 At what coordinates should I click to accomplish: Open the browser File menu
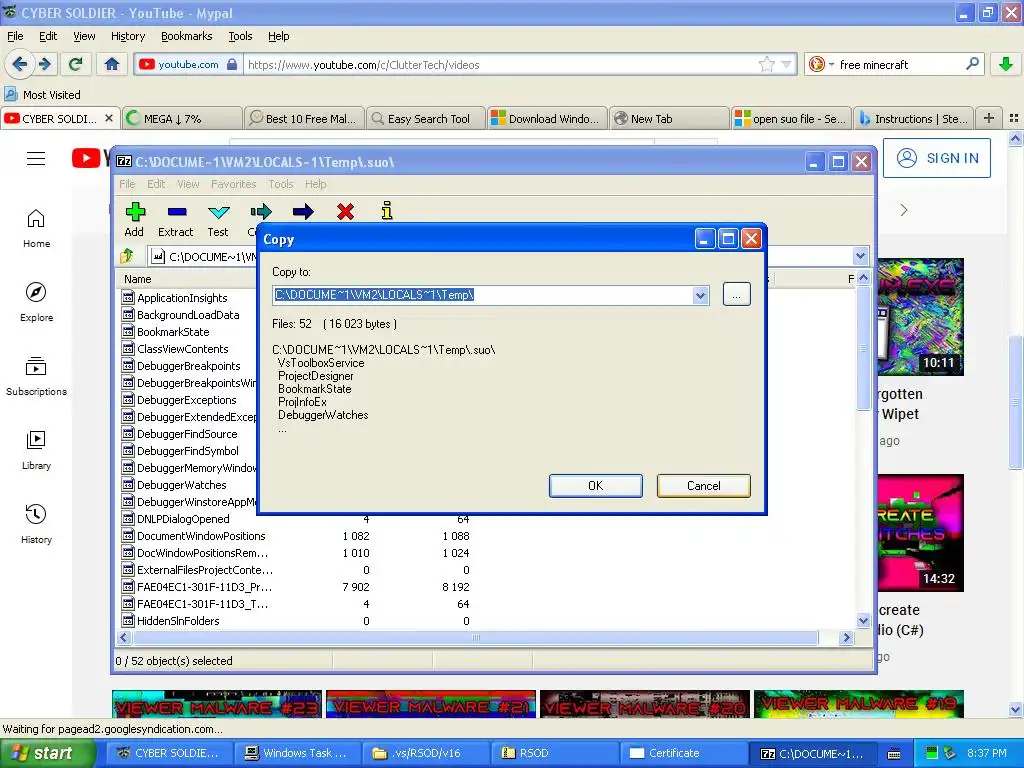[15, 36]
